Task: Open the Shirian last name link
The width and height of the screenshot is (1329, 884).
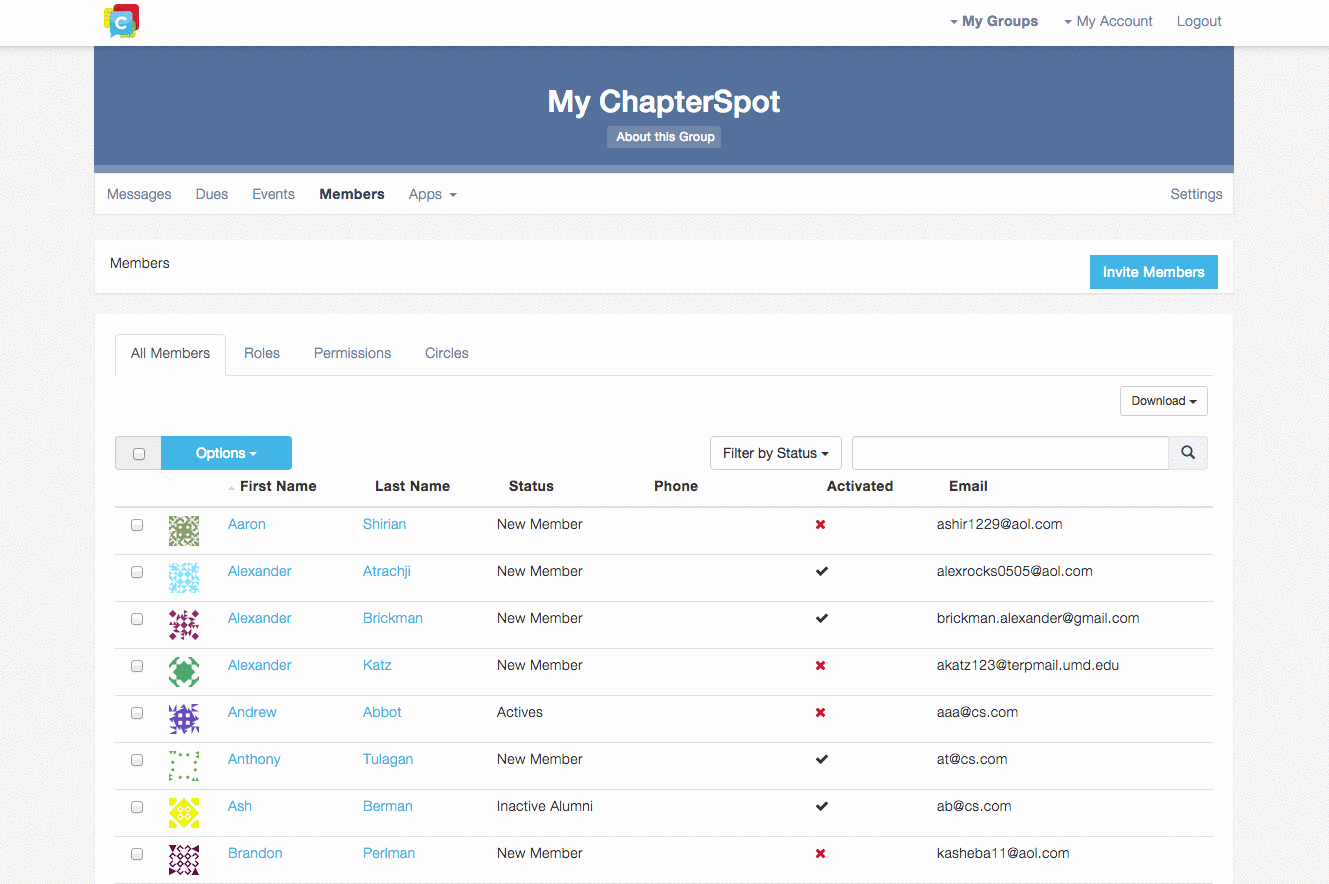Action: coord(384,524)
